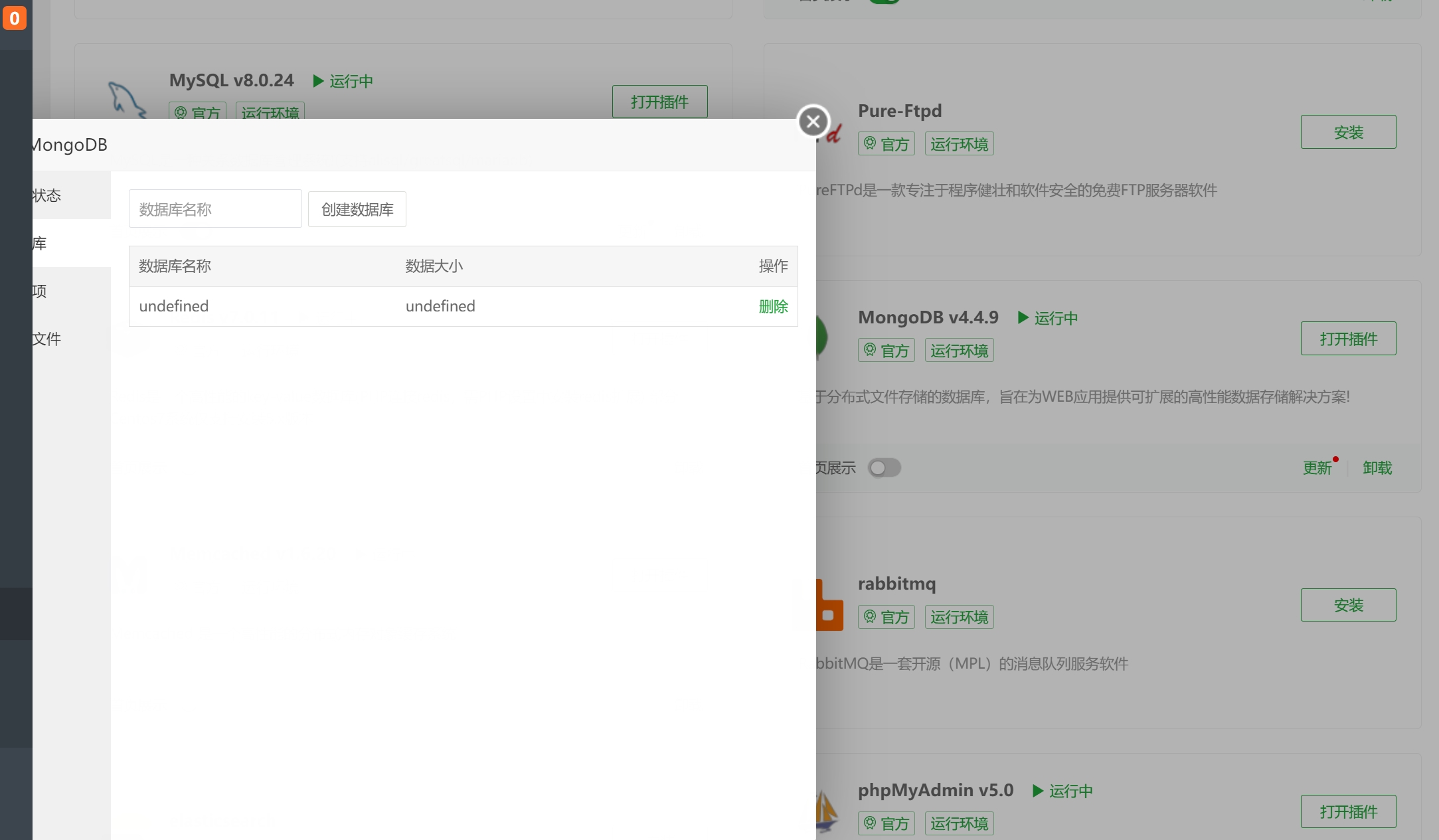This screenshot has width=1439, height=840.
Task: Click the 官方 badge under MongoDB v4.4.9
Action: tap(886, 351)
